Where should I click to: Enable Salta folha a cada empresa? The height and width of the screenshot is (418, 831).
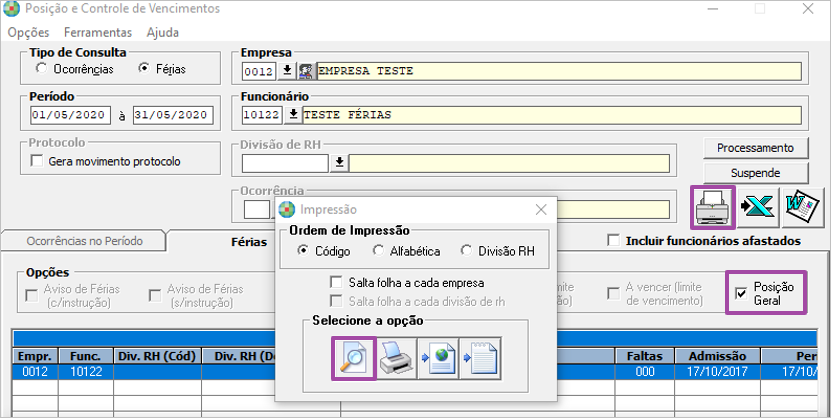coord(335,282)
